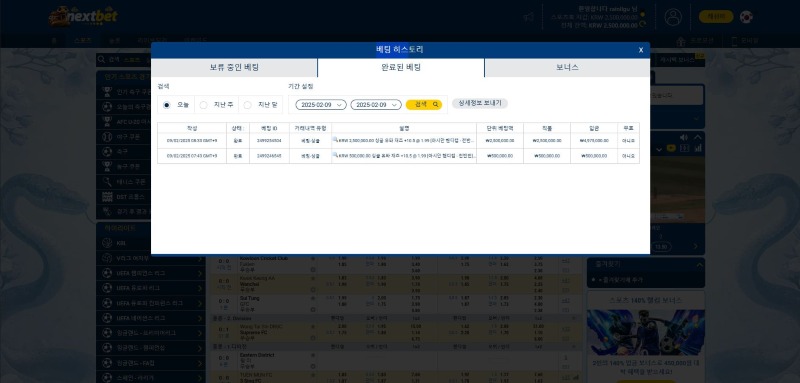Click the ₩2,500,000.00 unit stake cell
The width and height of the screenshot is (800, 383).
point(500,141)
